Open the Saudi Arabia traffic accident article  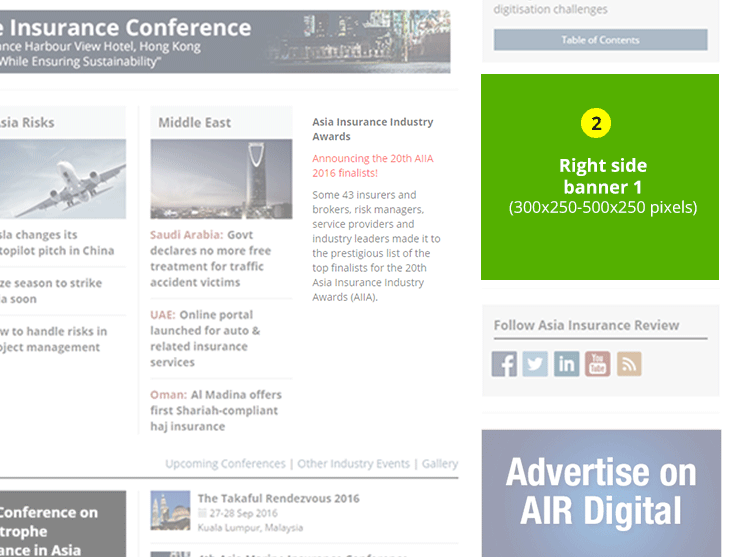210,258
